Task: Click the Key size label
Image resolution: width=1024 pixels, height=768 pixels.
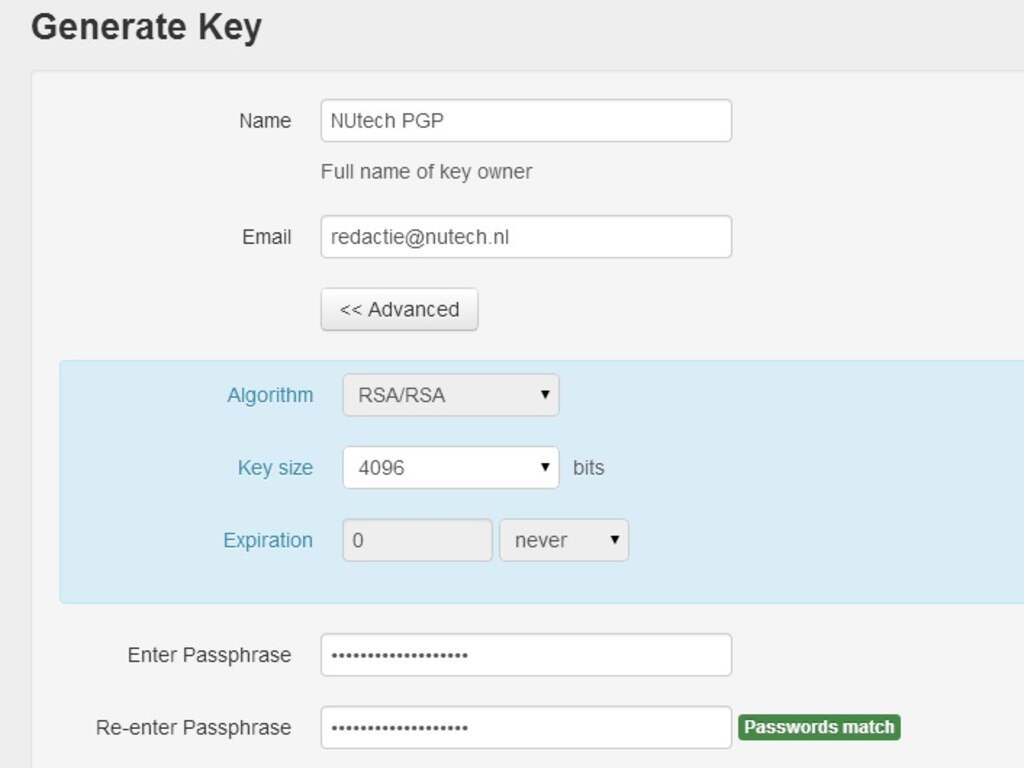Action: click(x=275, y=468)
